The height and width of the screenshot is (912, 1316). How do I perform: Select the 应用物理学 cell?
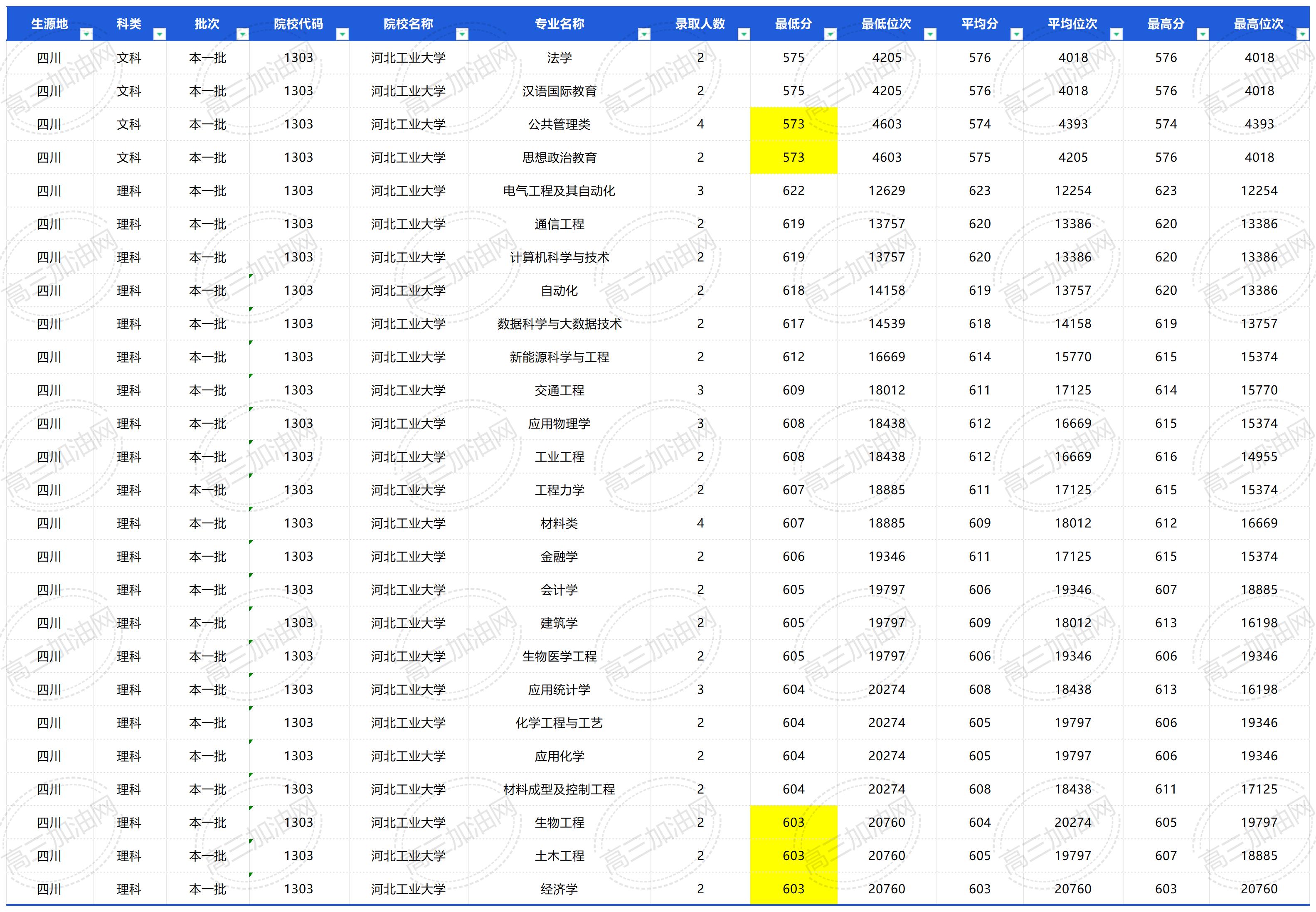click(559, 424)
